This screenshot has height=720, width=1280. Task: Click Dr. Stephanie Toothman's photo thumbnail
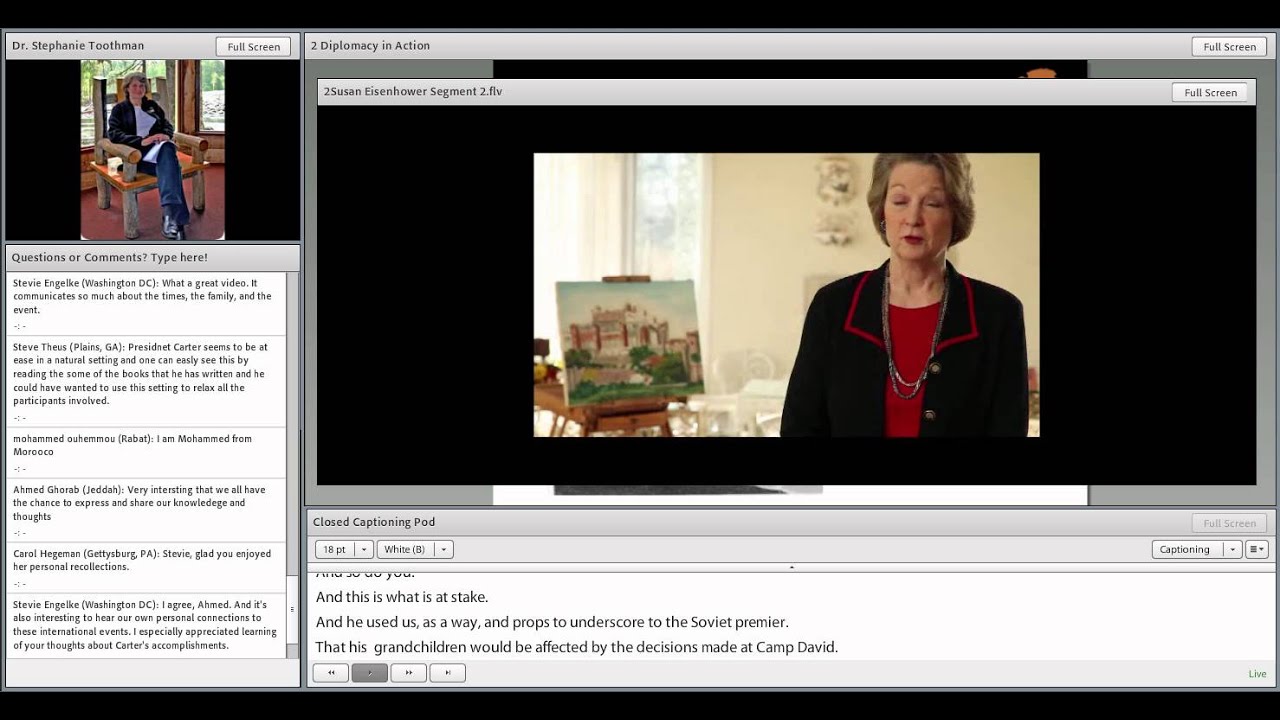153,150
